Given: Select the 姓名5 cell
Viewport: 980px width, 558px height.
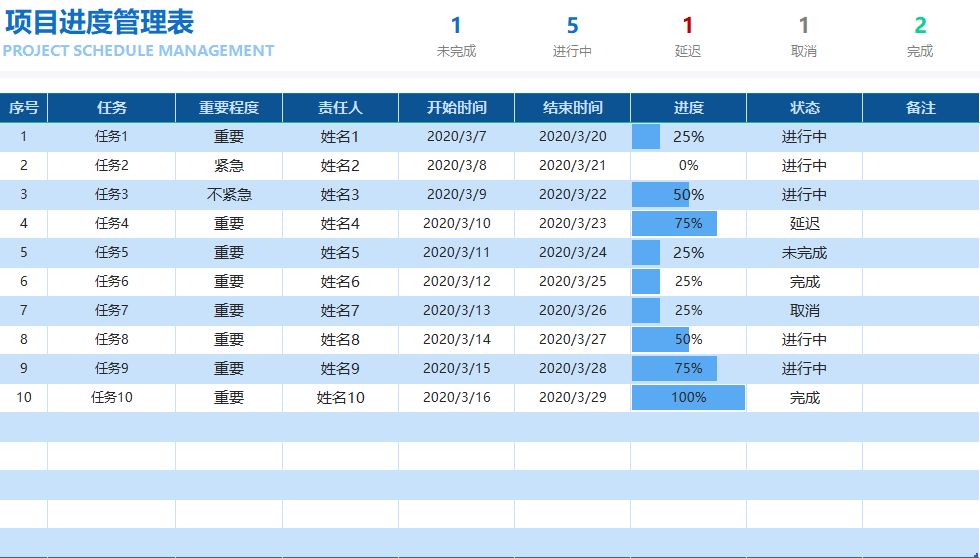Looking at the screenshot, I should pyautogui.click(x=340, y=252).
